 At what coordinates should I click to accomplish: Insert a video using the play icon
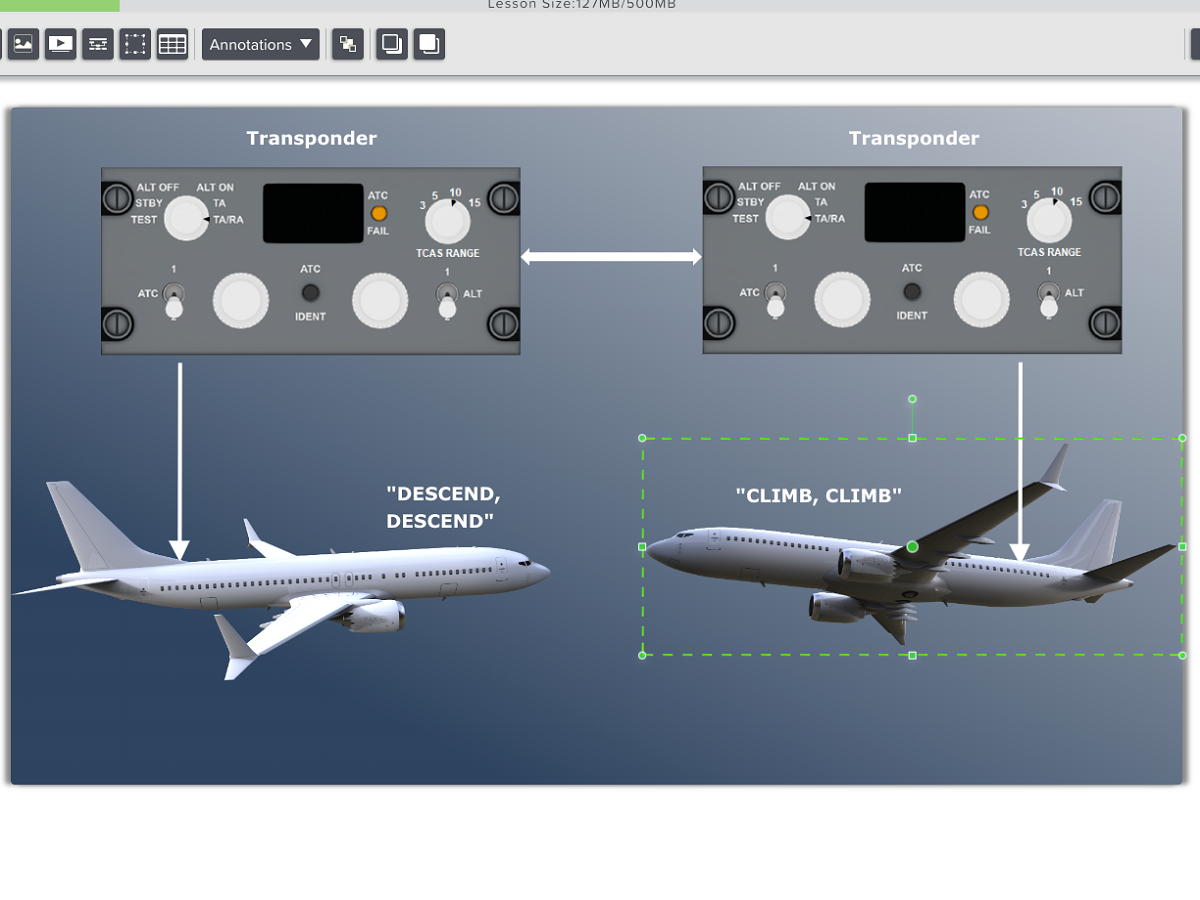pos(60,44)
